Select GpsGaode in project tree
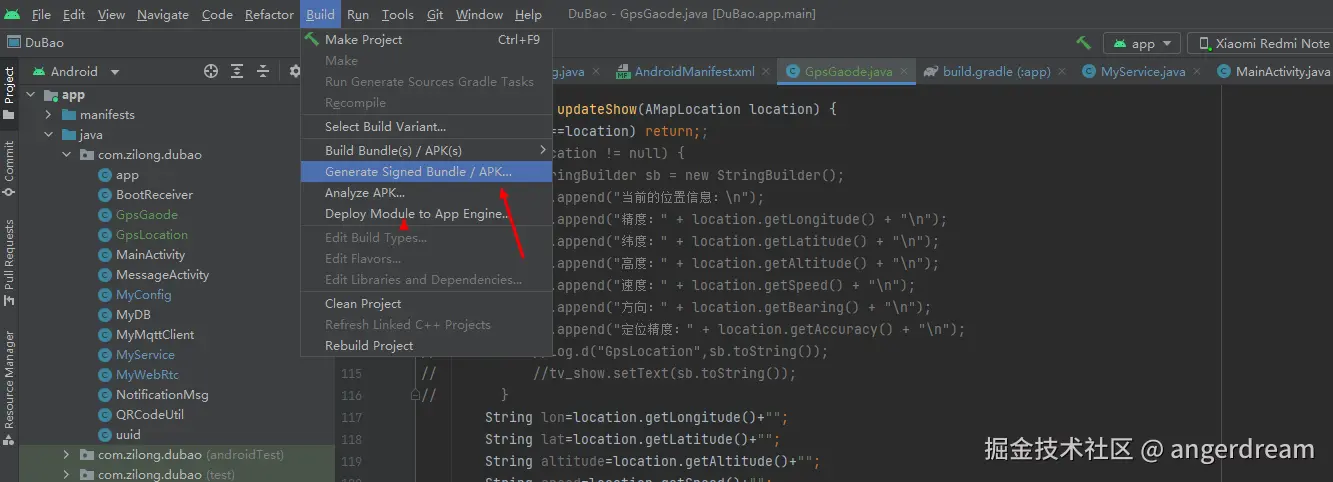The image size is (1333, 482). click(146, 215)
